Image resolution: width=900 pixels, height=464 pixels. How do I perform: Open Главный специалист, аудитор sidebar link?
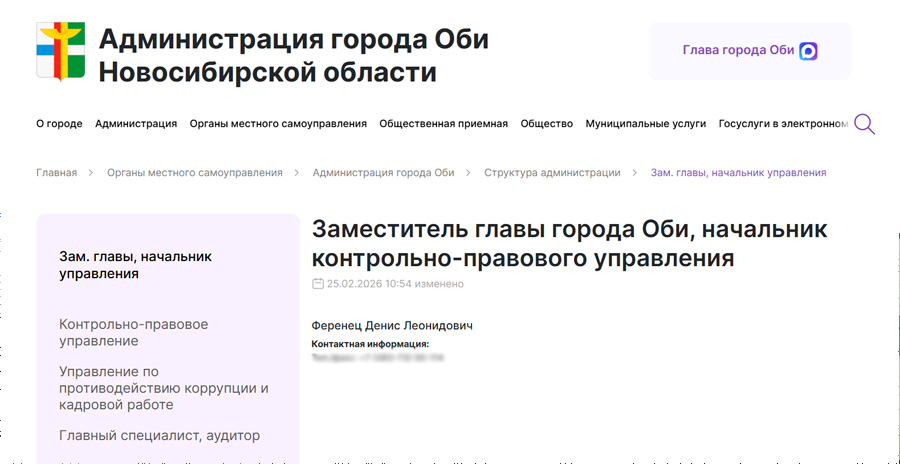[x=160, y=435]
